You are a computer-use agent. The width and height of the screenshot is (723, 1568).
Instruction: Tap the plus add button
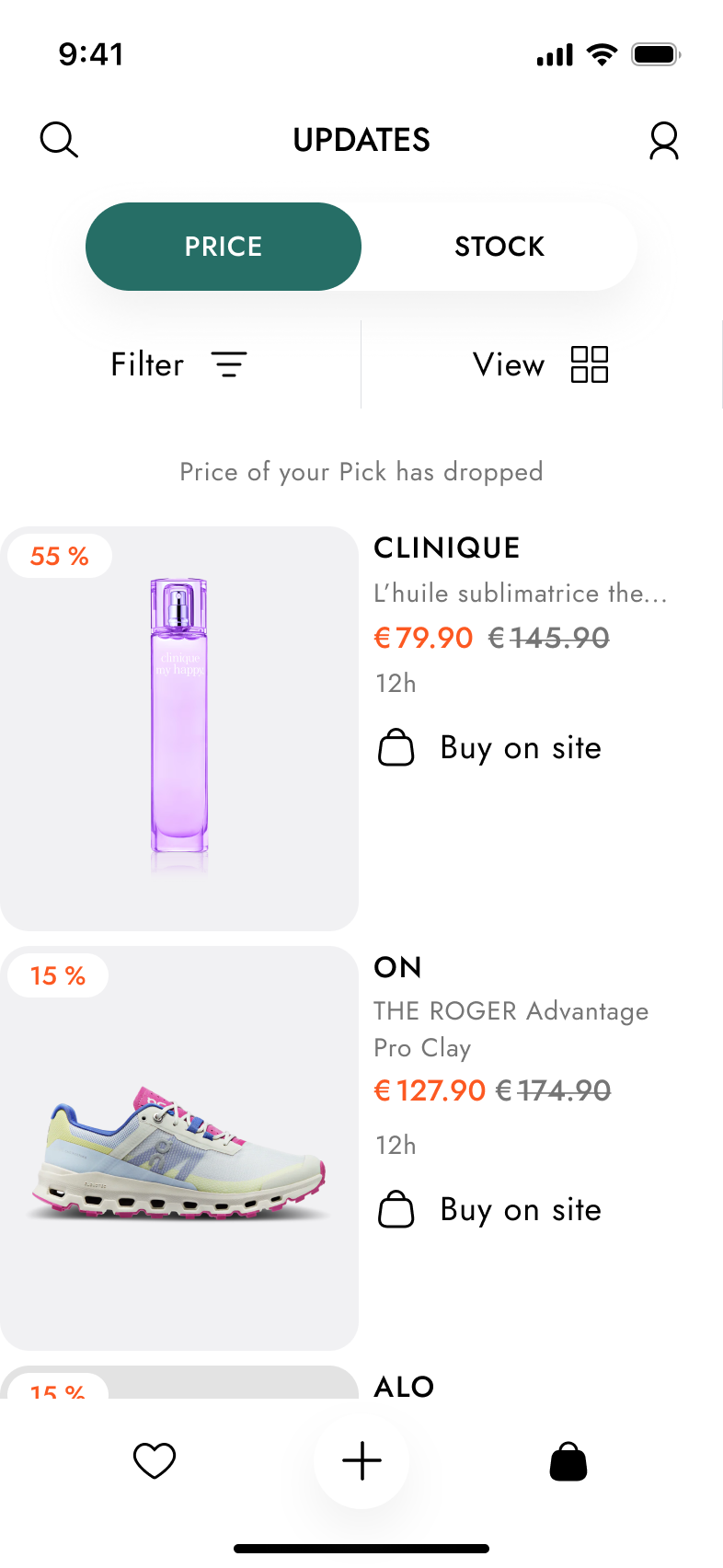[361, 1460]
